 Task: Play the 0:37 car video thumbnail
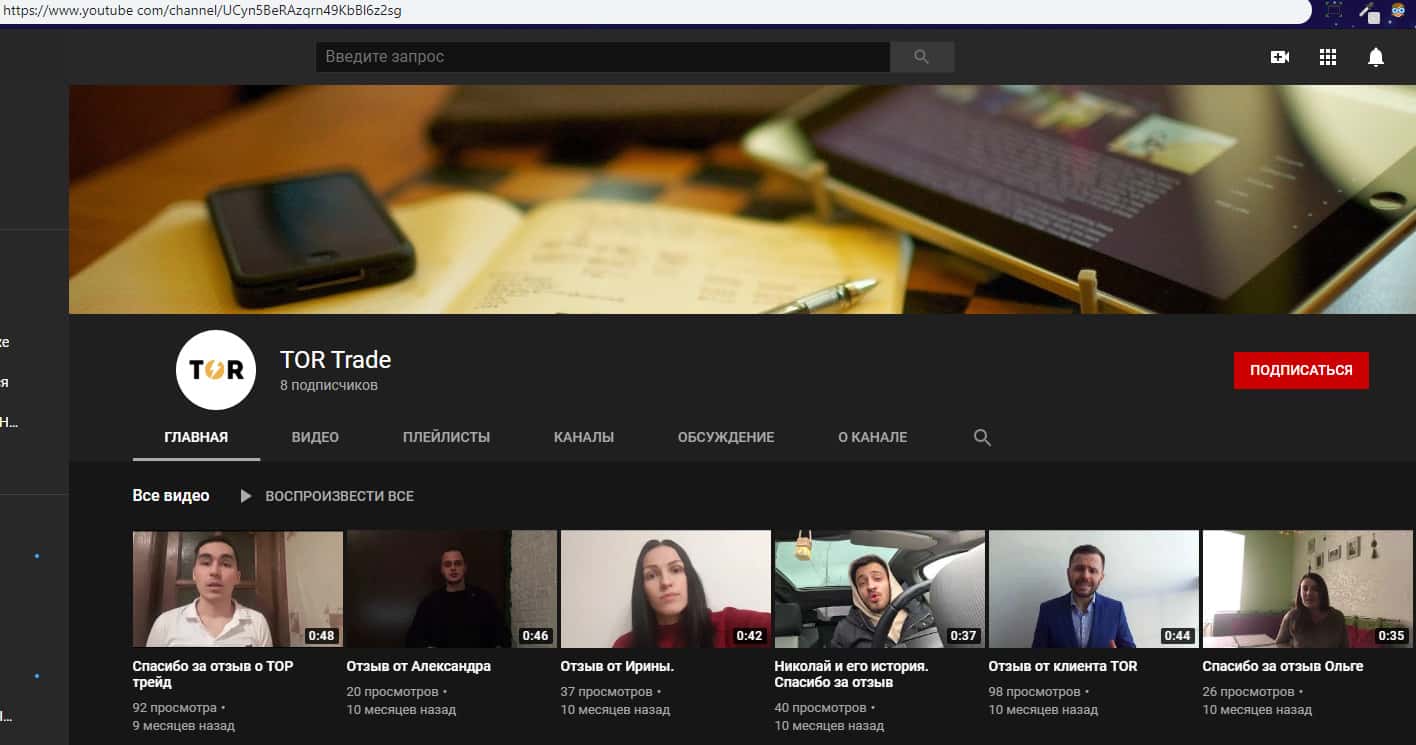pyautogui.click(x=879, y=588)
